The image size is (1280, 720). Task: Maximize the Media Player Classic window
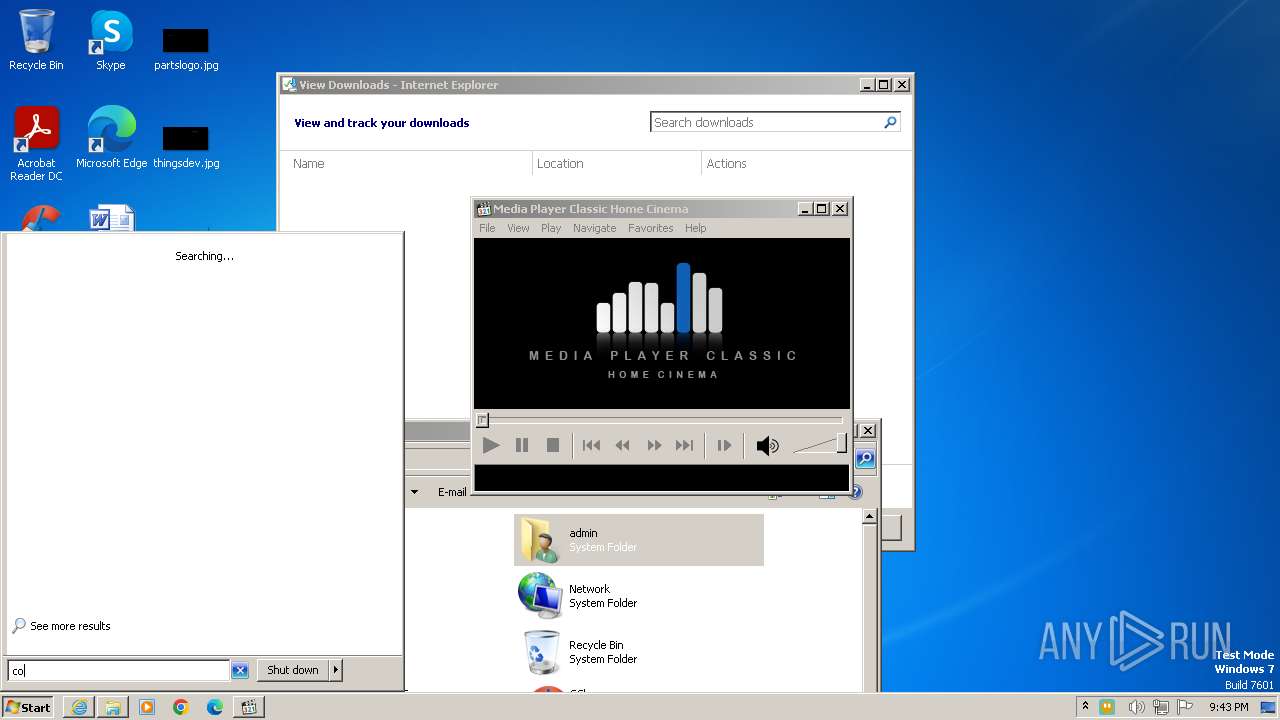[x=822, y=209]
